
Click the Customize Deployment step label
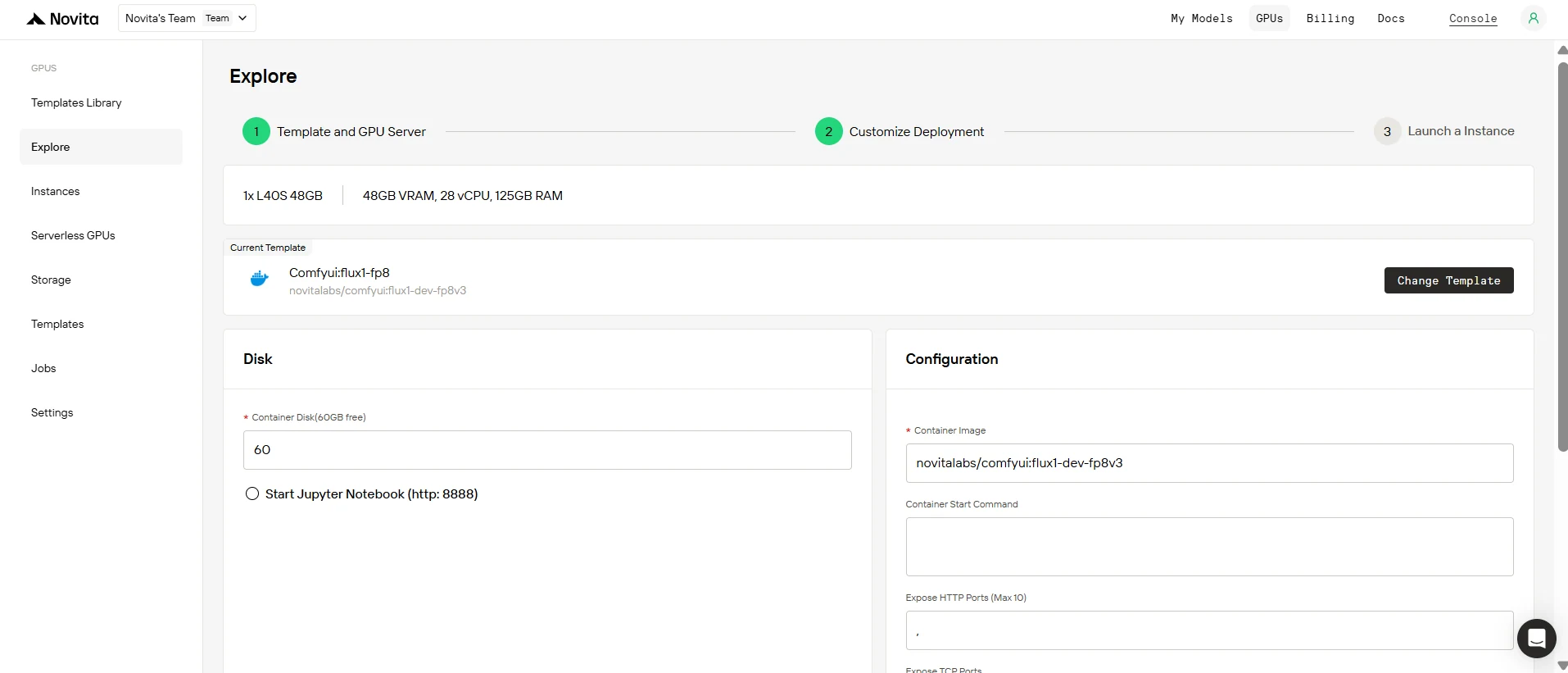point(917,132)
